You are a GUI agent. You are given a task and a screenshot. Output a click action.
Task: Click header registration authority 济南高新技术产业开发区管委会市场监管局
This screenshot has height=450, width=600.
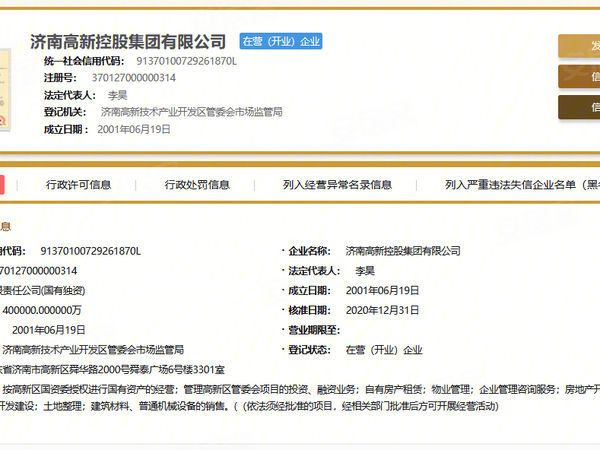(x=192, y=112)
